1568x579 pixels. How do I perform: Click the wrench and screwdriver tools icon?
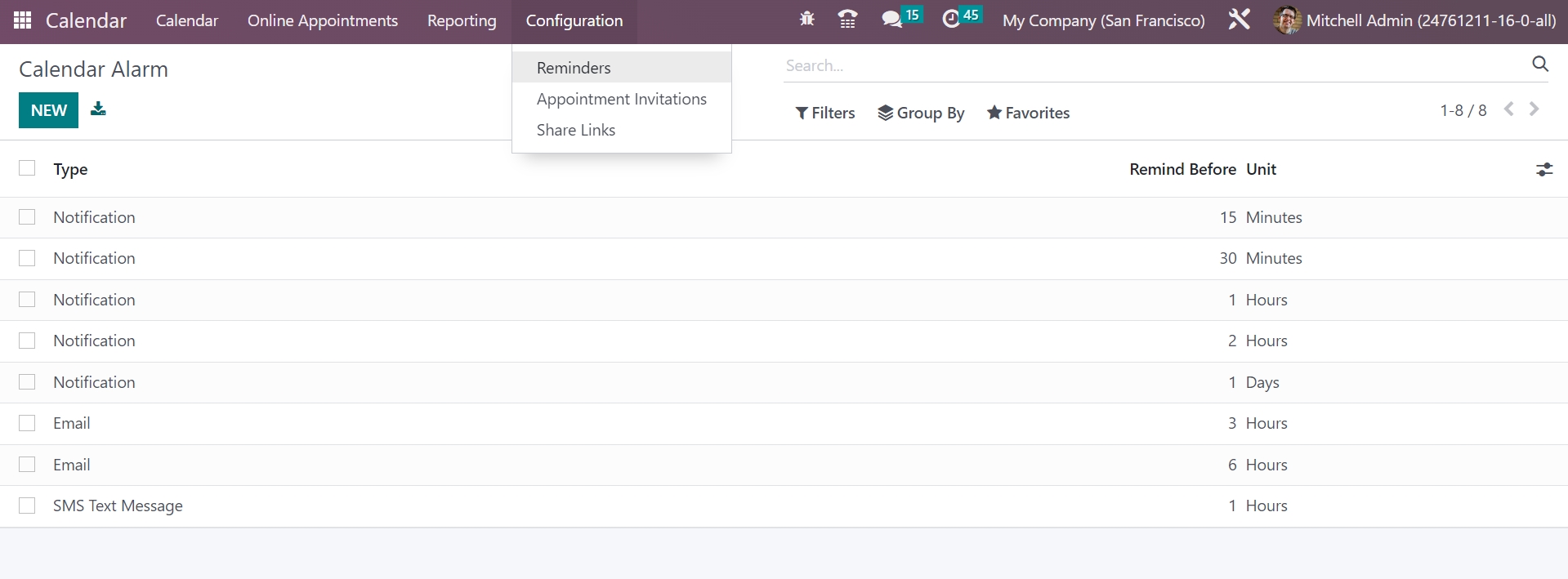coord(1239,20)
